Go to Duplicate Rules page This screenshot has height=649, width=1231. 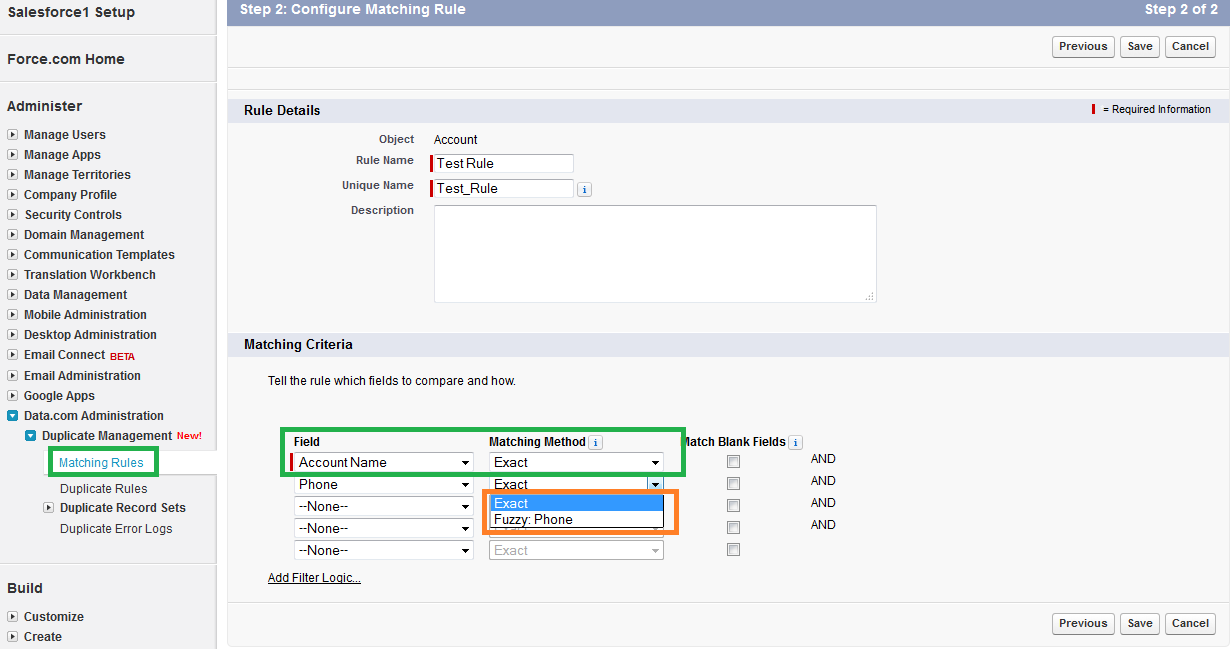103,489
